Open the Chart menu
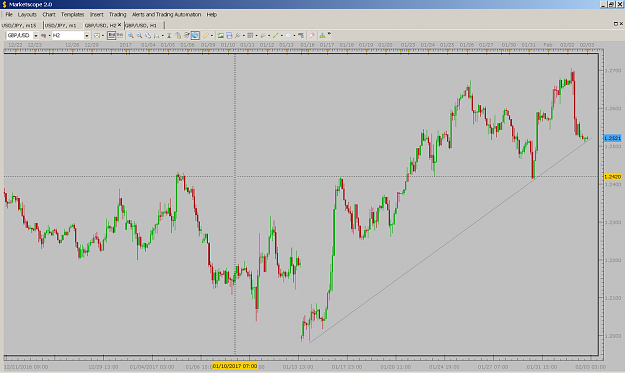Viewport: 625px width, 373px height. [49, 14]
